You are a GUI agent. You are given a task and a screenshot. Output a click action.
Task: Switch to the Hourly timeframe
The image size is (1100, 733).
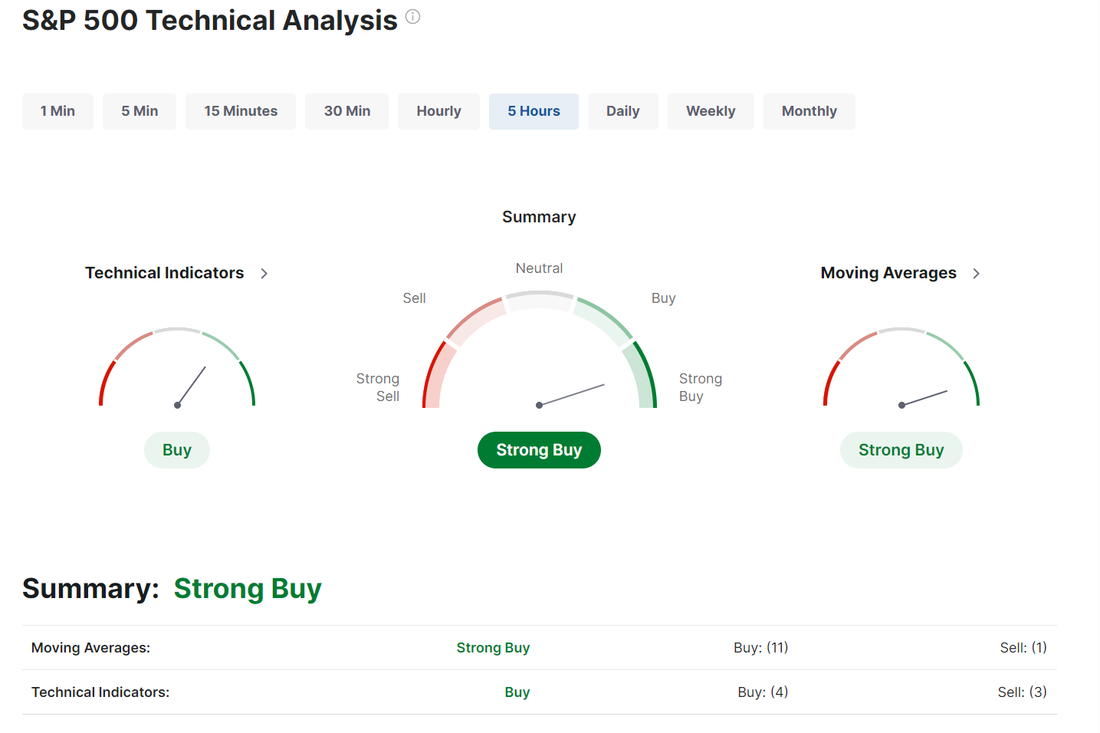[438, 112]
